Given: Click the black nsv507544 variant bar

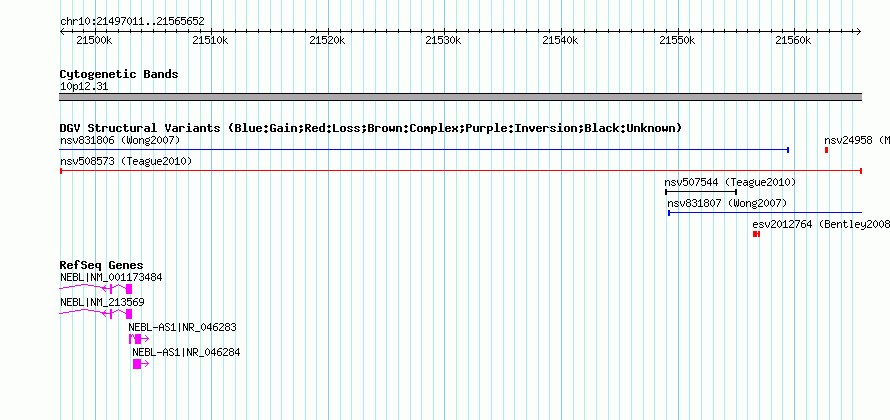Looking at the screenshot, I should 701,192.
